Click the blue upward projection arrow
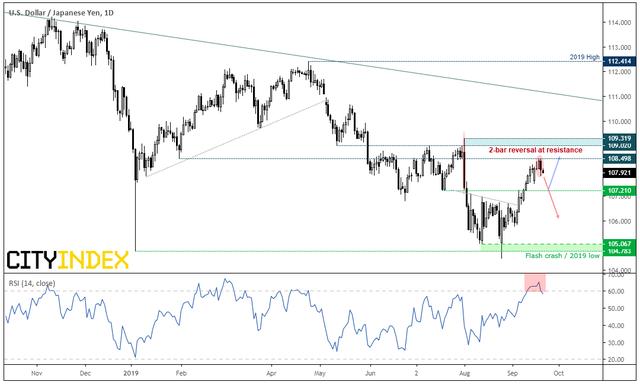640x385 pixels. (x=554, y=172)
